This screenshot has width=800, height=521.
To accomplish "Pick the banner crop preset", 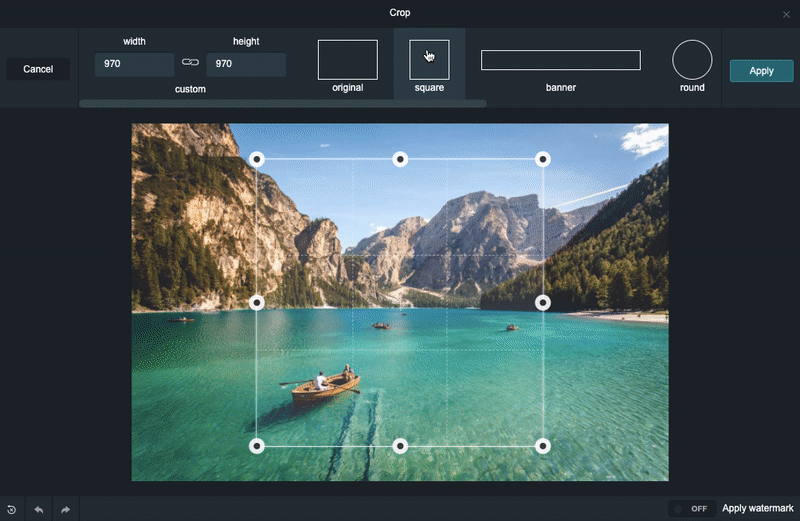I will 561,60.
